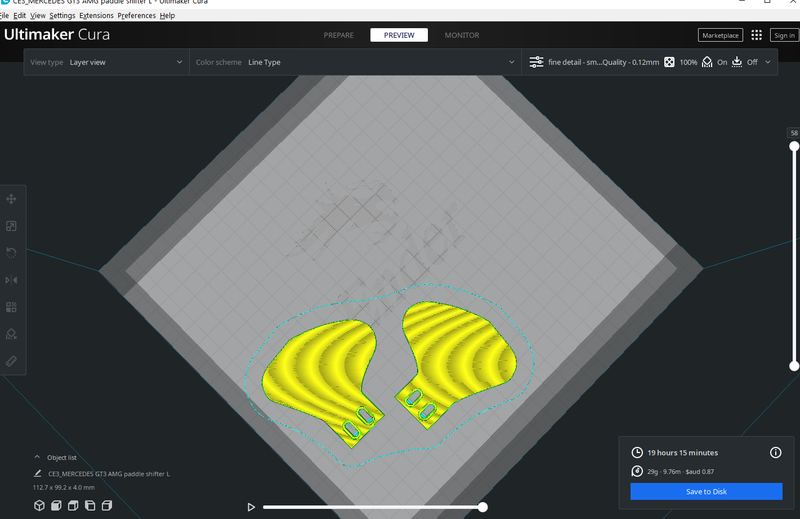Select the Support Blocker tool
The height and width of the screenshot is (519, 800).
coord(12,334)
